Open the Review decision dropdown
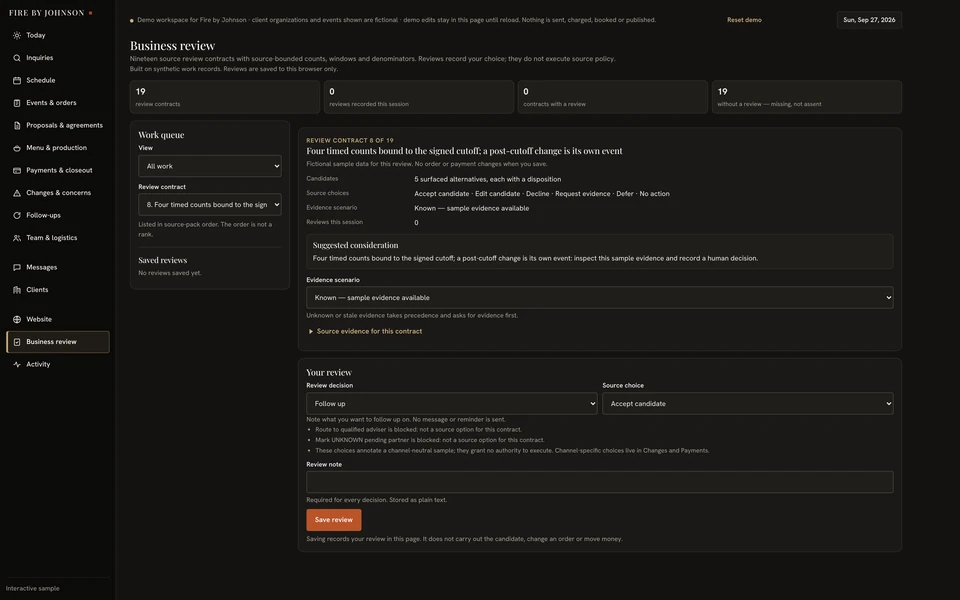The height and width of the screenshot is (600, 960). (452, 403)
